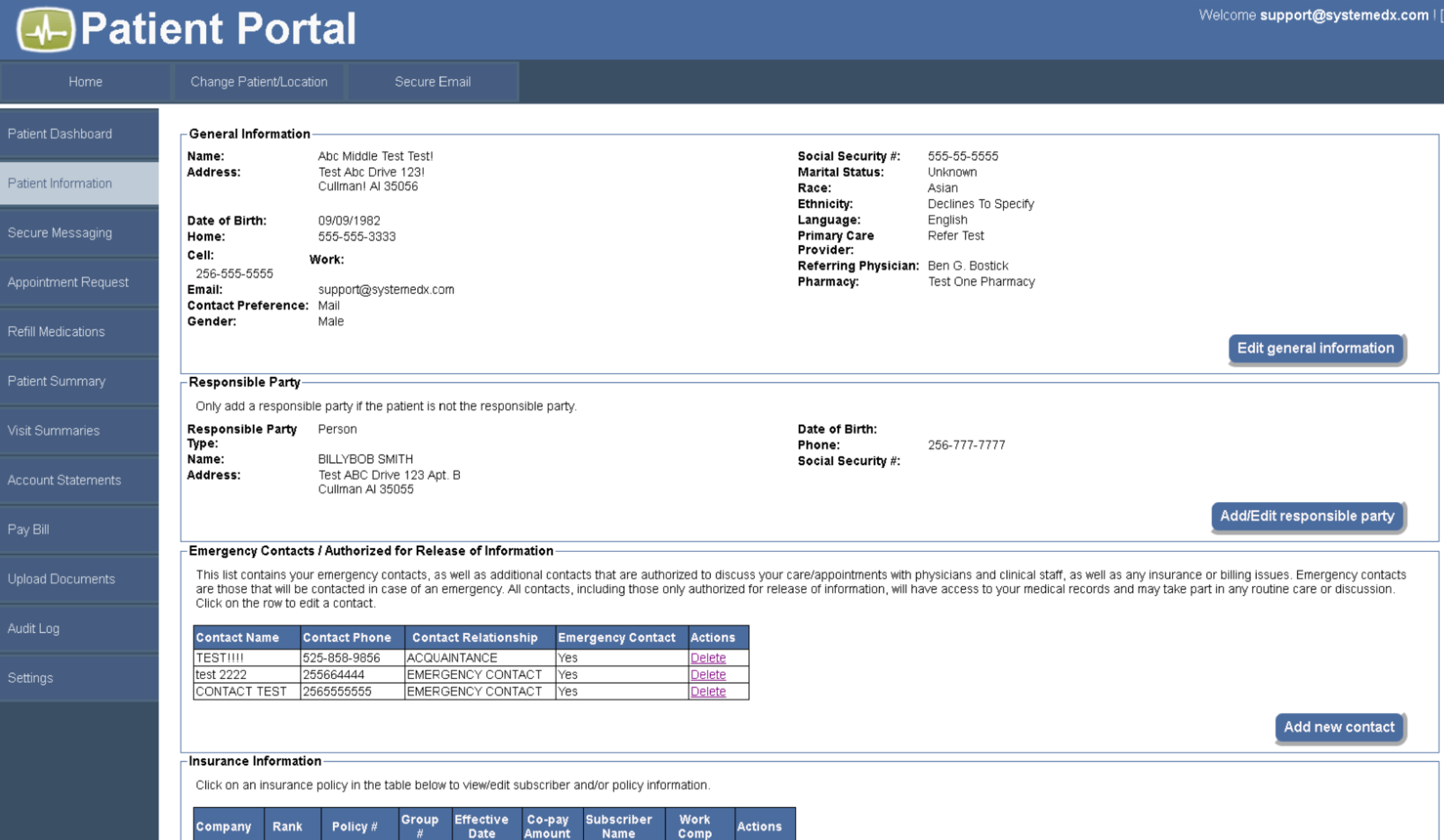The width and height of the screenshot is (1444, 840).
Task: Click the Patient Portal heartbeat logo icon
Action: pos(45,29)
